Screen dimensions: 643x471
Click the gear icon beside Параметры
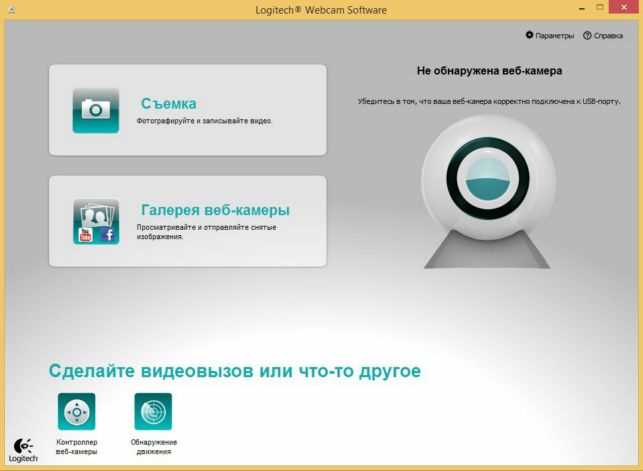(x=529, y=36)
